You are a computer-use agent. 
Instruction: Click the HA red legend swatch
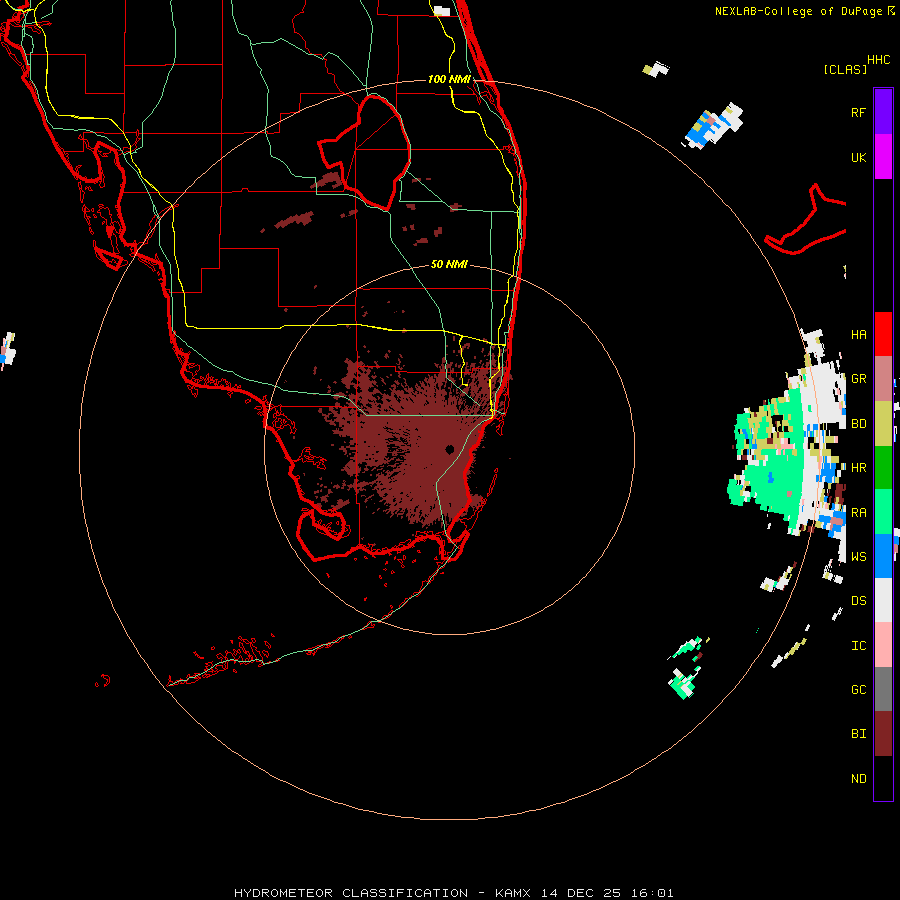click(x=883, y=334)
